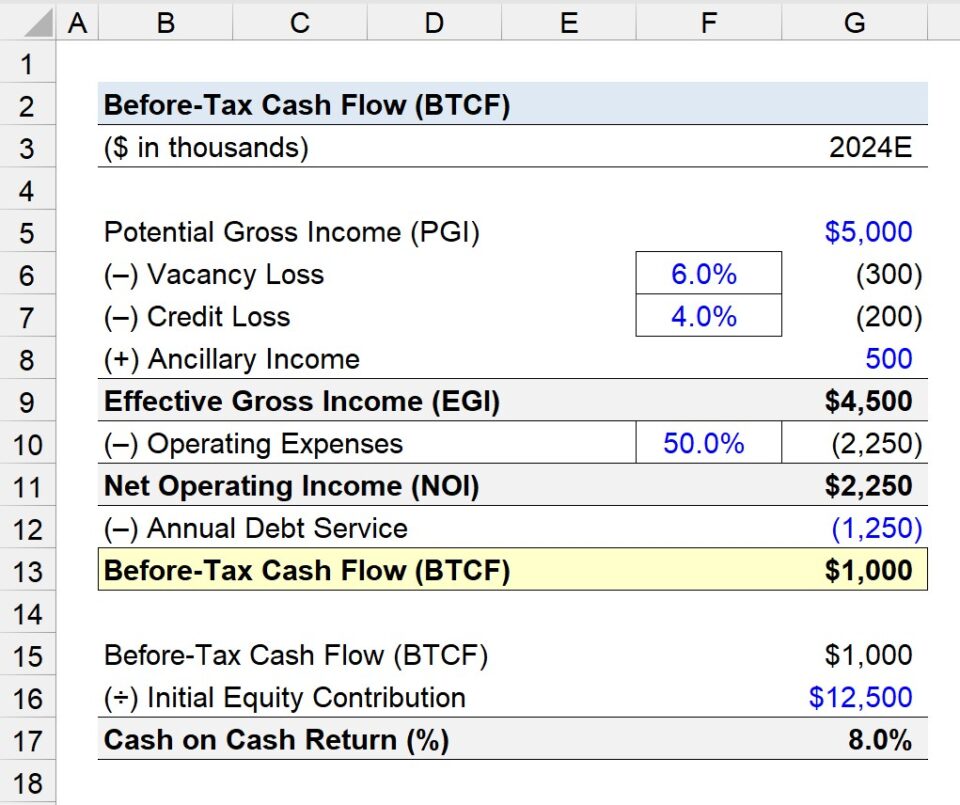Select the cell containing the 6.0% Vacancy Loss rate
Screen dimensions: 960x805
tap(708, 274)
